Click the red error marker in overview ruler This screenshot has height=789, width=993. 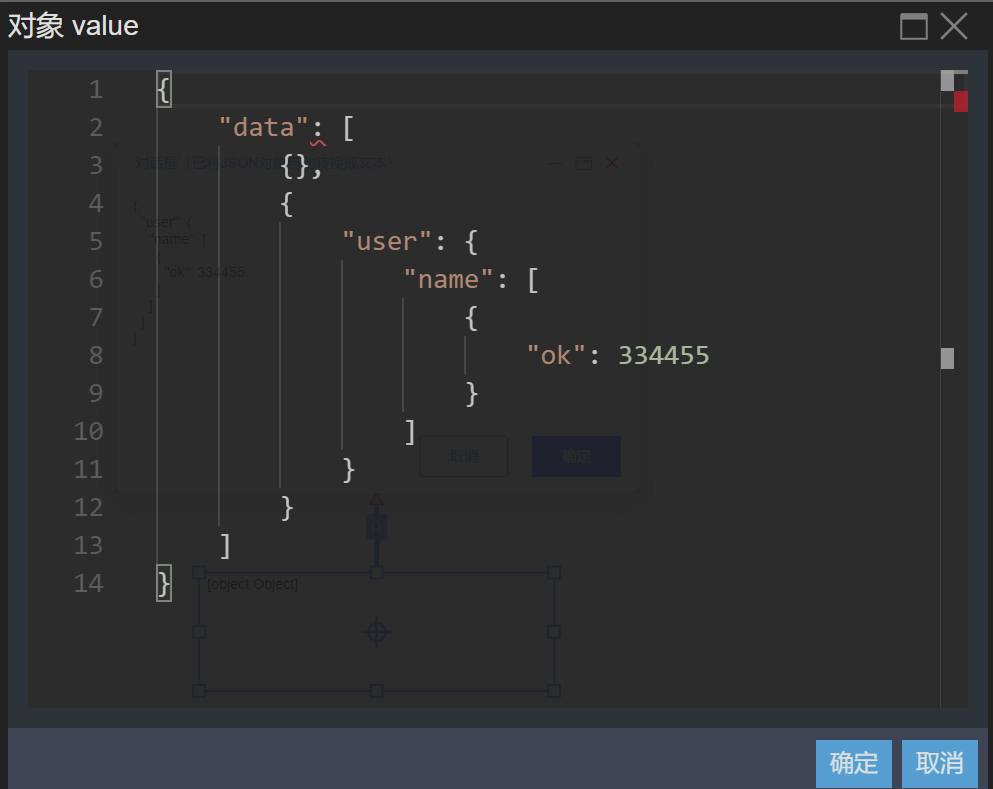tap(961, 101)
